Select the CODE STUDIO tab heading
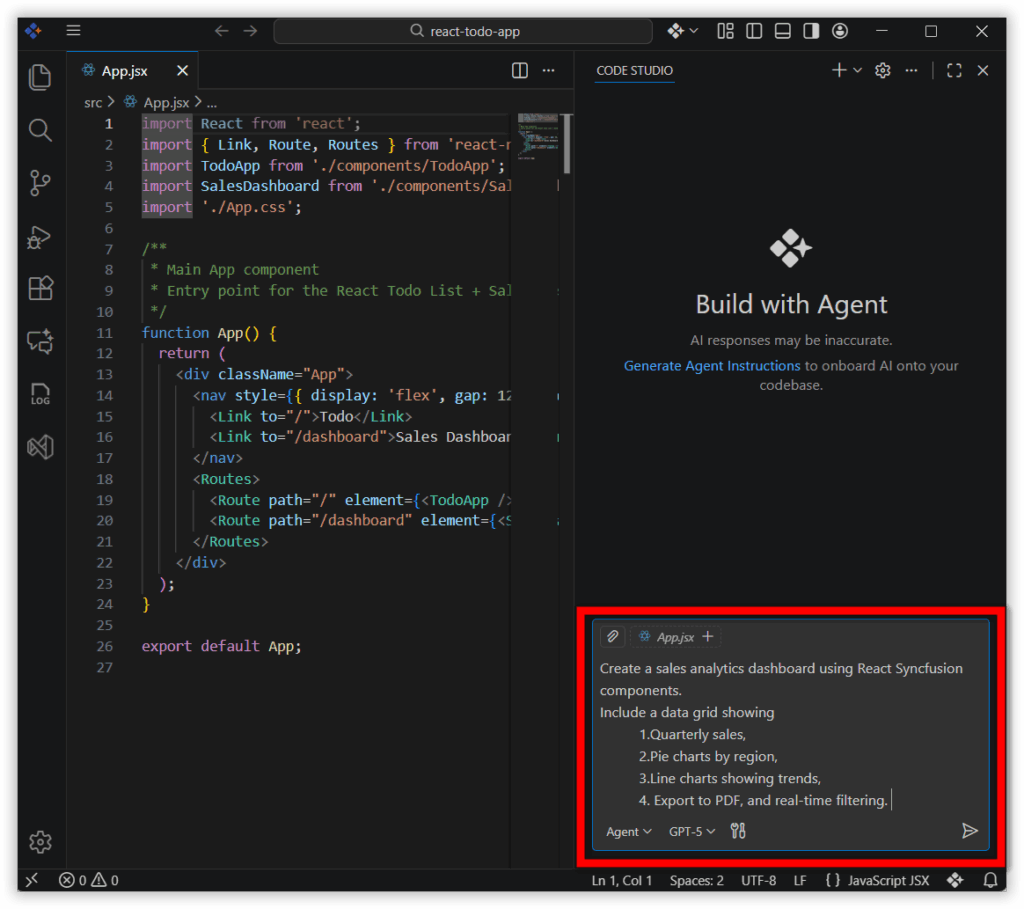Viewport: 1024px width, 909px height. point(634,71)
